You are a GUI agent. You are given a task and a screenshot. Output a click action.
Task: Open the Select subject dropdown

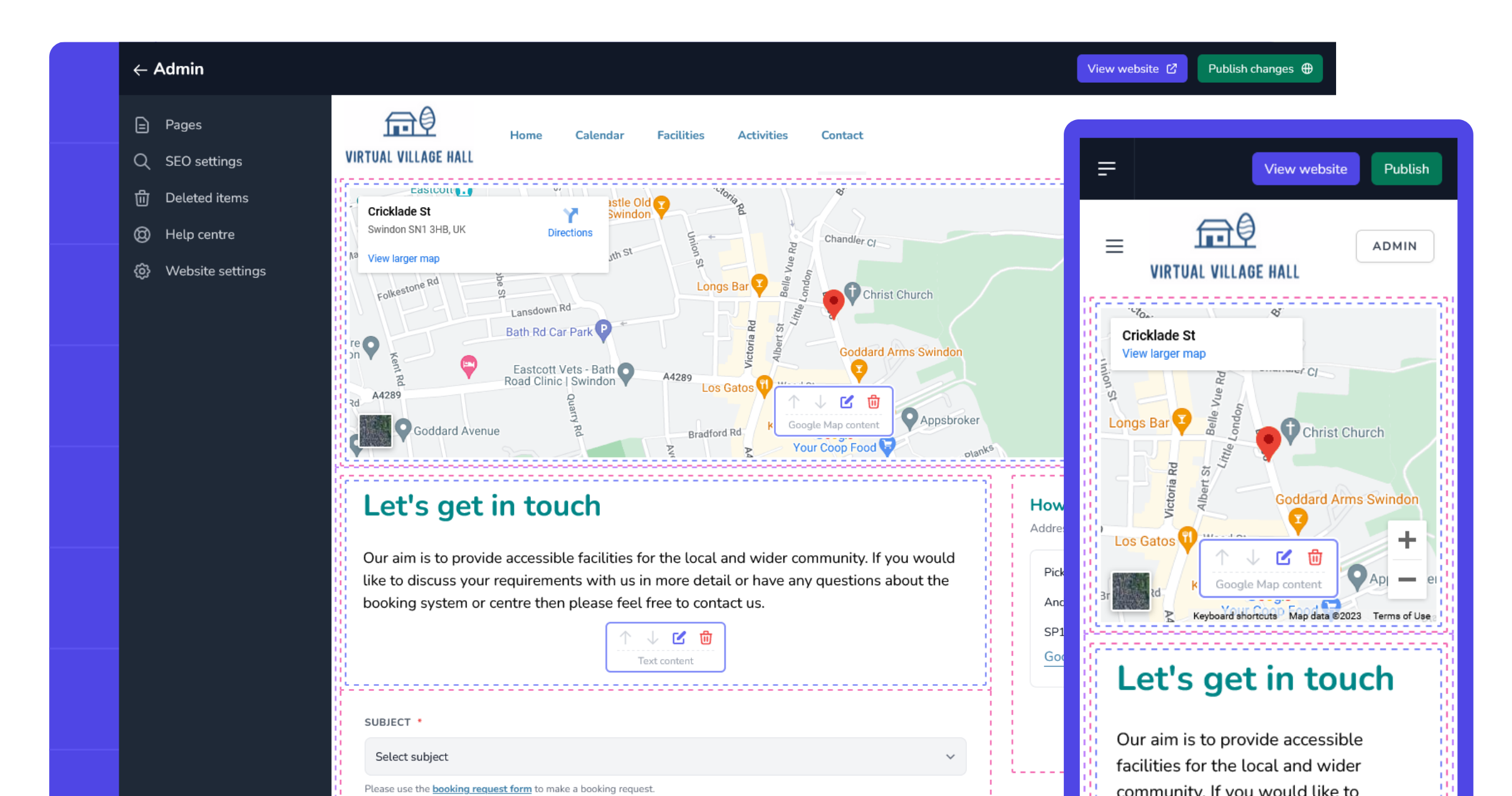tap(665, 756)
